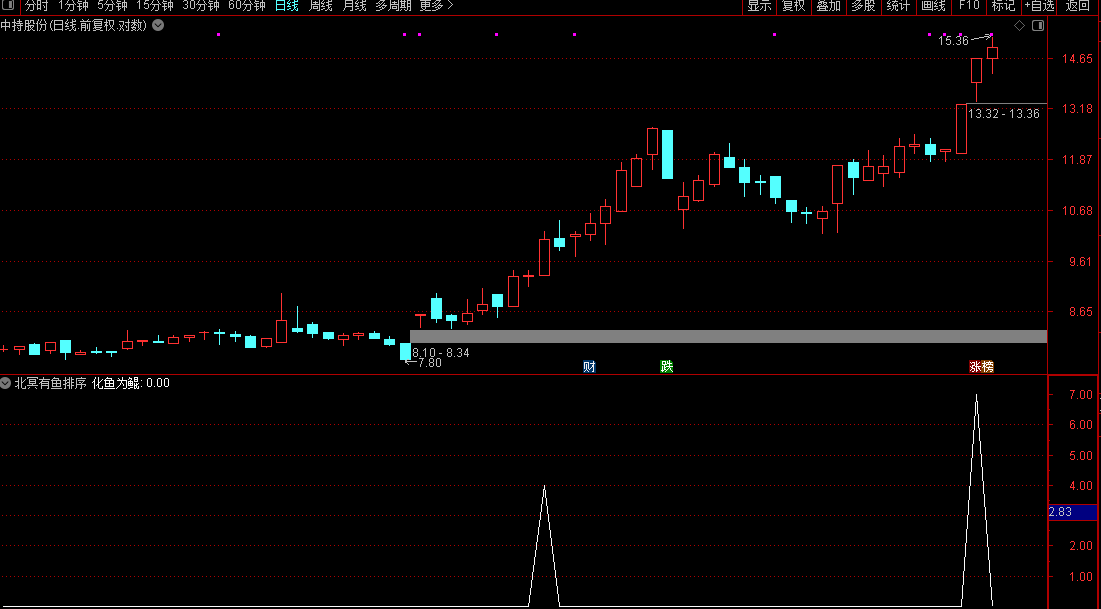Select the 30分钟 period tab
Viewport: 1101px width, 609px height.
[201, 6]
